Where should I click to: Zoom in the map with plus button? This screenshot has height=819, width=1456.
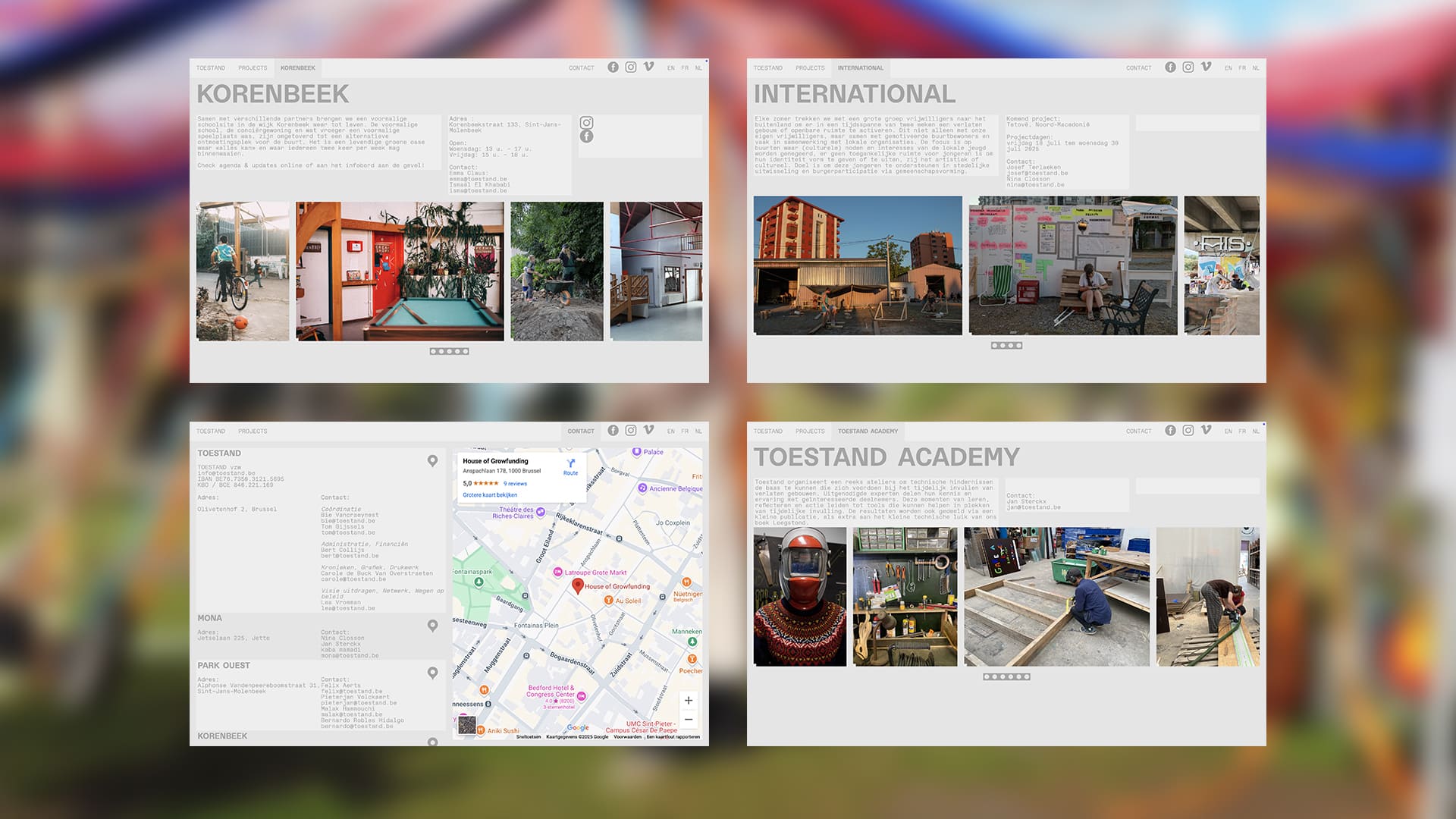click(x=689, y=701)
